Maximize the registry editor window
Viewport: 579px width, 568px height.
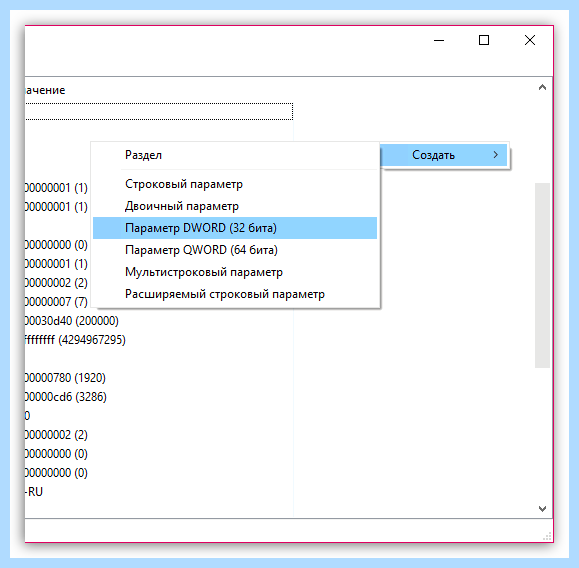point(484,40)
